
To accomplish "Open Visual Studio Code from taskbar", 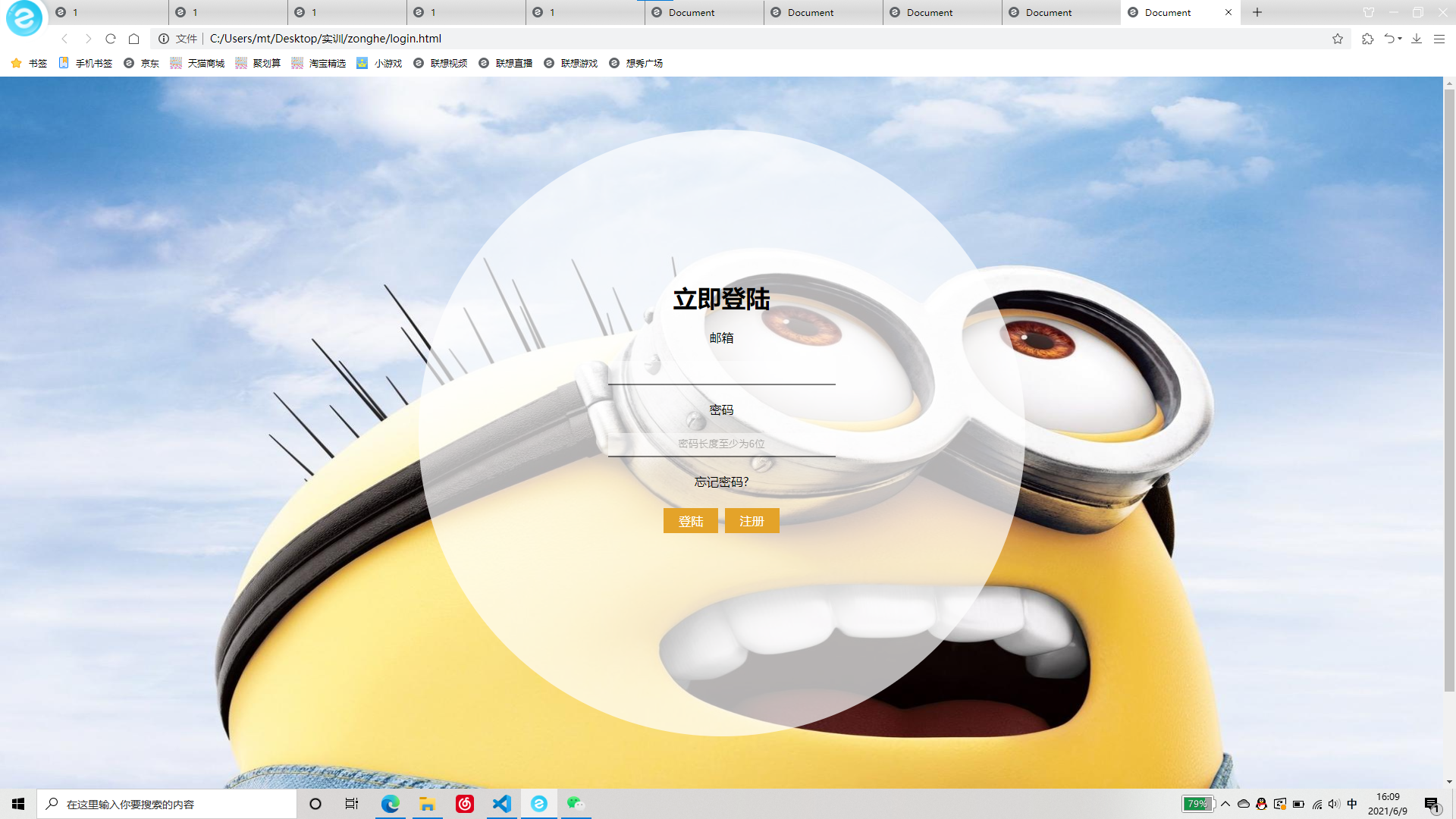I will point(502,804).
